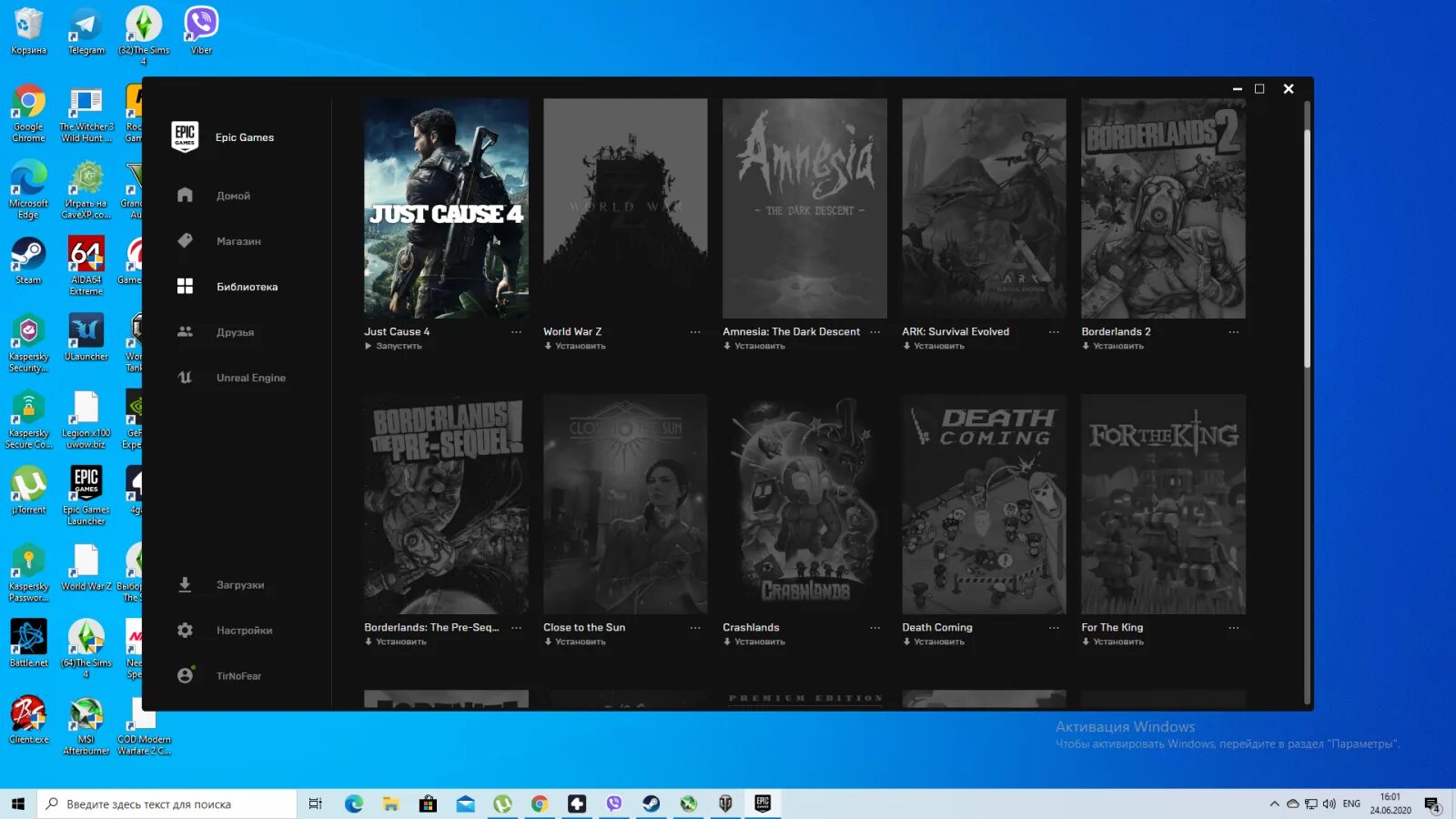Click the Borderlands: The Pre-Sequel cover

pyautogui.click(x=446, y=504)
